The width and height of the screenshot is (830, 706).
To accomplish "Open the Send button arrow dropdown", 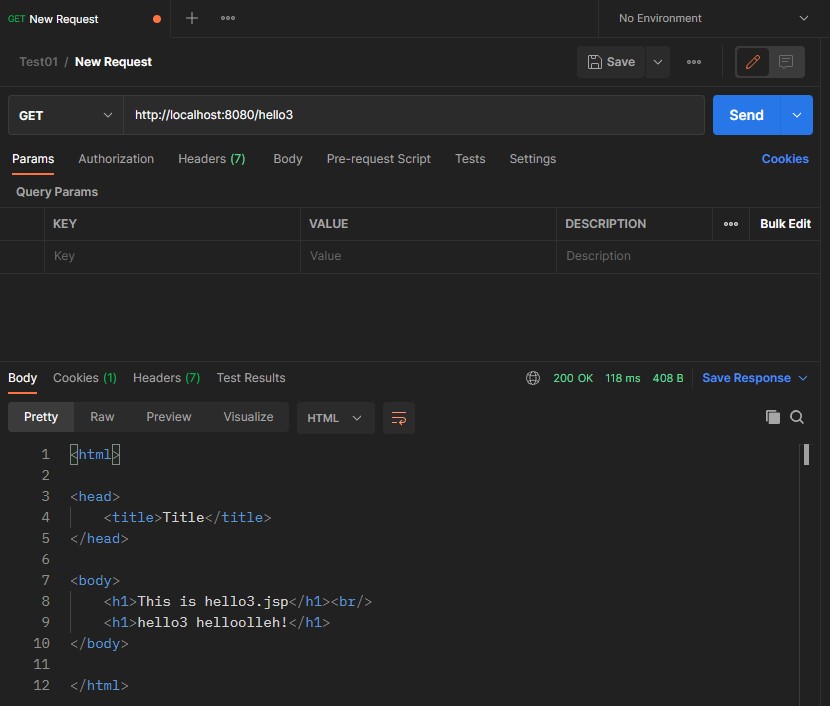I will pyautogui.click(x=797, y=115).
